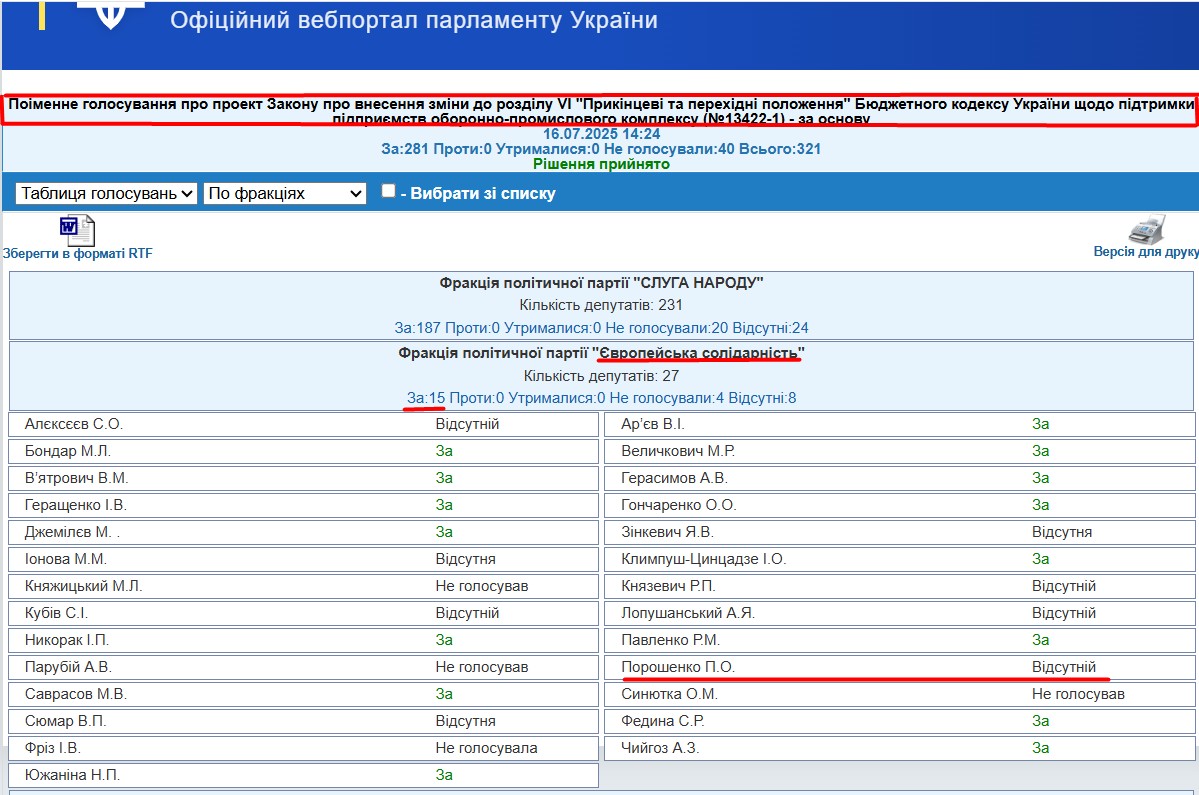
Task: Select deputy 'Алєксєєв С.О.'
Action: [x=73, y=424]
